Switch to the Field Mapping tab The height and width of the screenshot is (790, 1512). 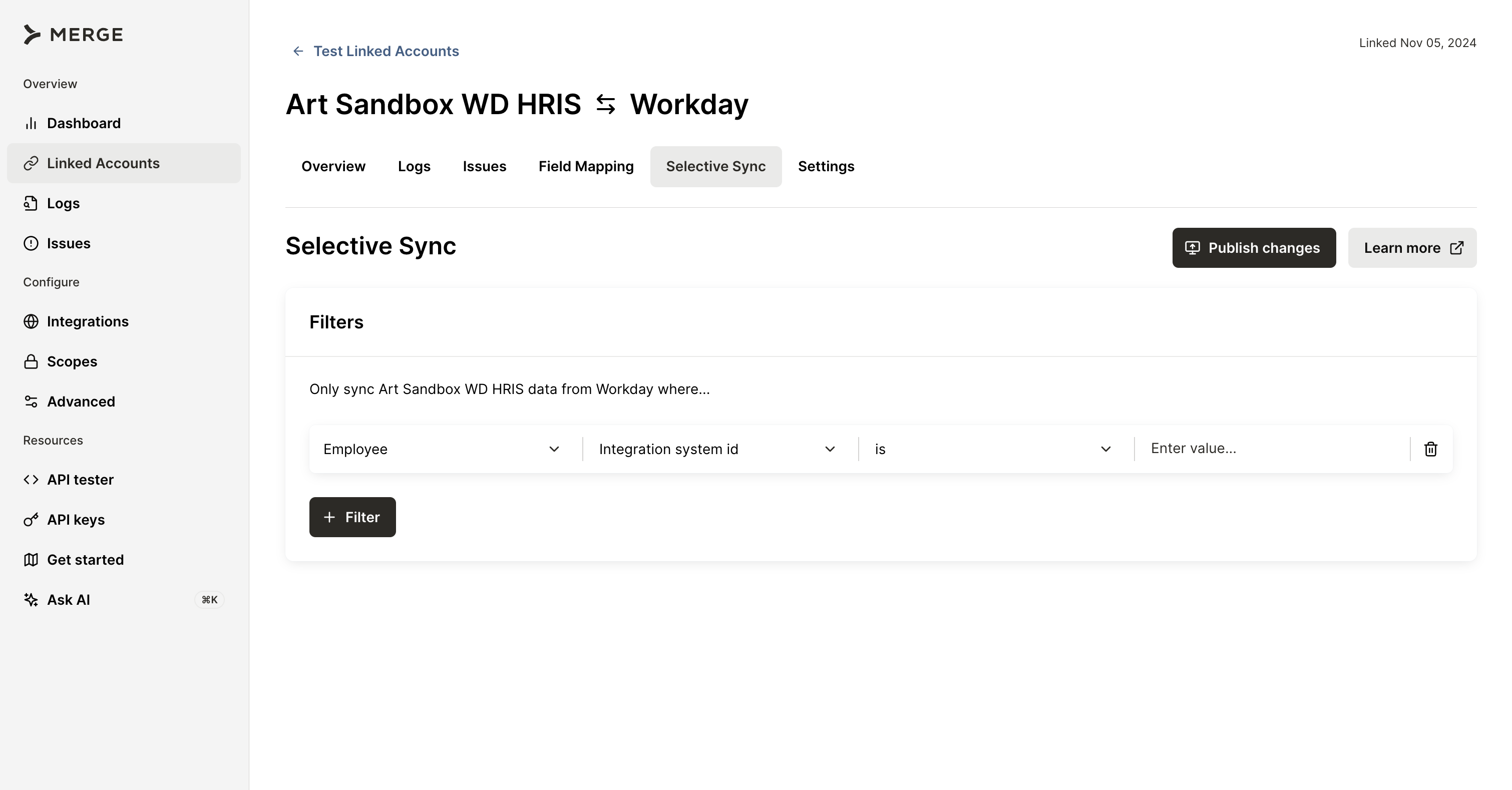[x=586, y=167]
